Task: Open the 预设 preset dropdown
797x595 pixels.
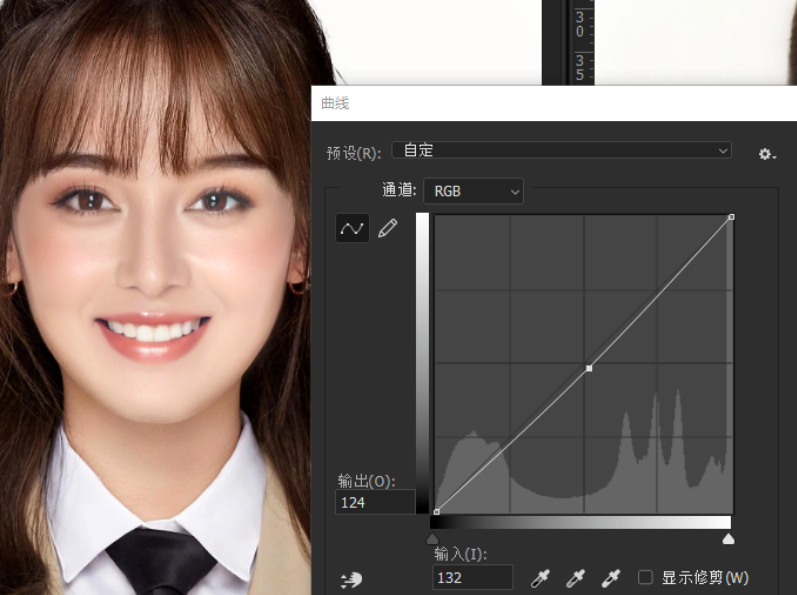Action: click(x=562, y=150)
